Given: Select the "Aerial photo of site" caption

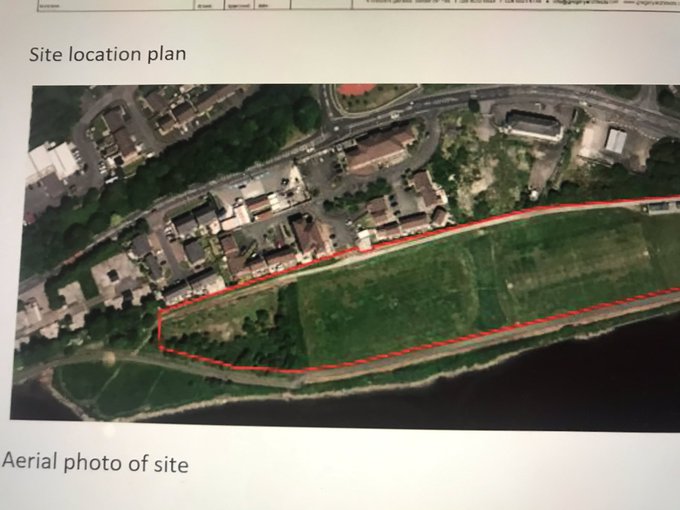Looking at the screenshot, I should tap(95, 462).
